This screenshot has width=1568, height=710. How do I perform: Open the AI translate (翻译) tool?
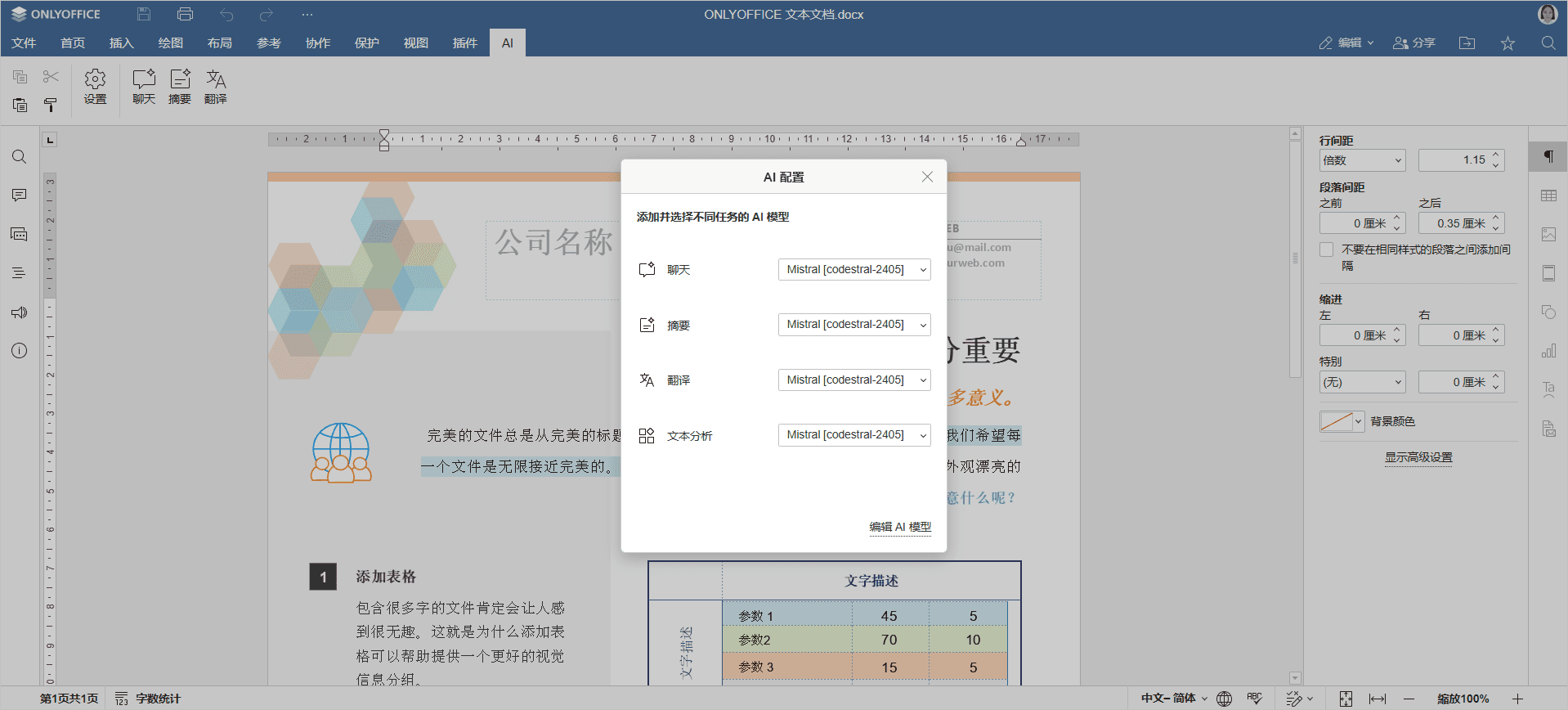click(x=216, y=87)
